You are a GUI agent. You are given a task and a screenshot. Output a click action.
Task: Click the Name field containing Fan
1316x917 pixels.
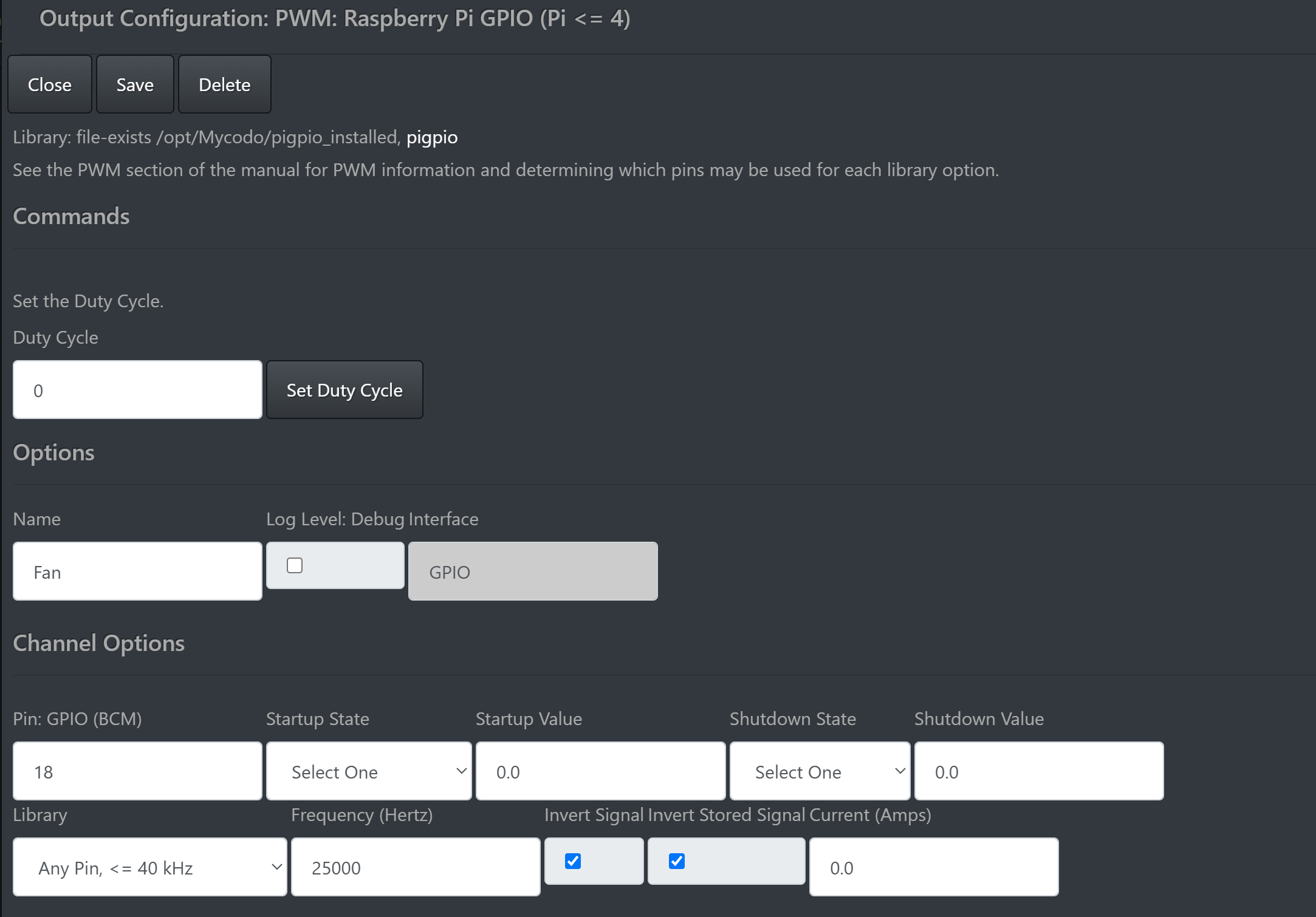[x=137, y=571]
